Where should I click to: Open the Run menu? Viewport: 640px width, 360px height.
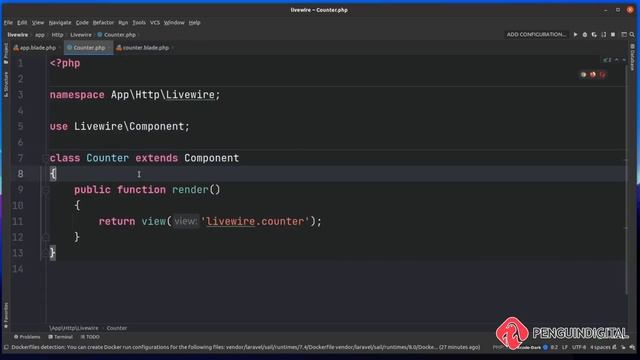tap(123, 22)
